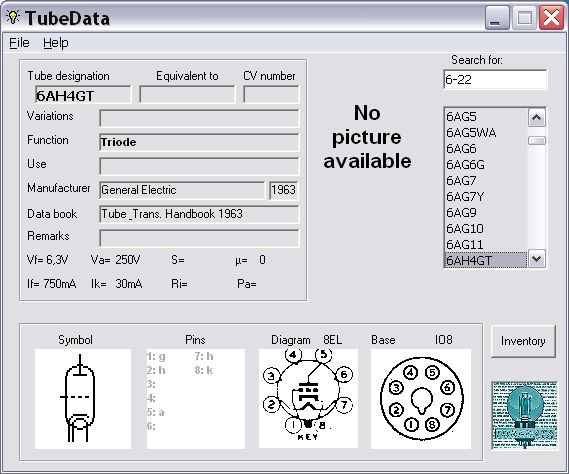
Task: Open the Inventory window
Action: 523,341
